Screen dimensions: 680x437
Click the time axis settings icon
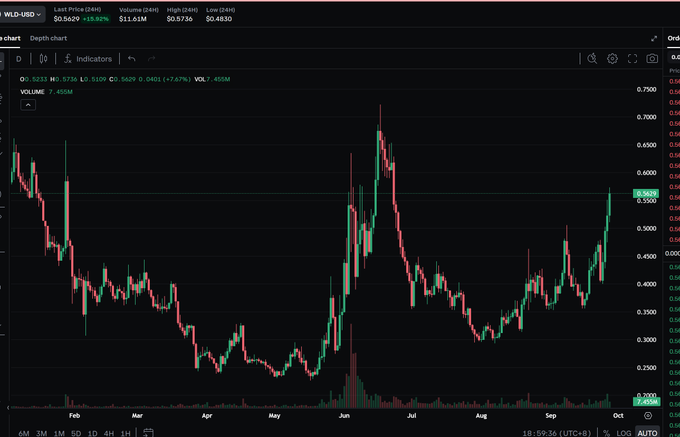pos(648,415)
